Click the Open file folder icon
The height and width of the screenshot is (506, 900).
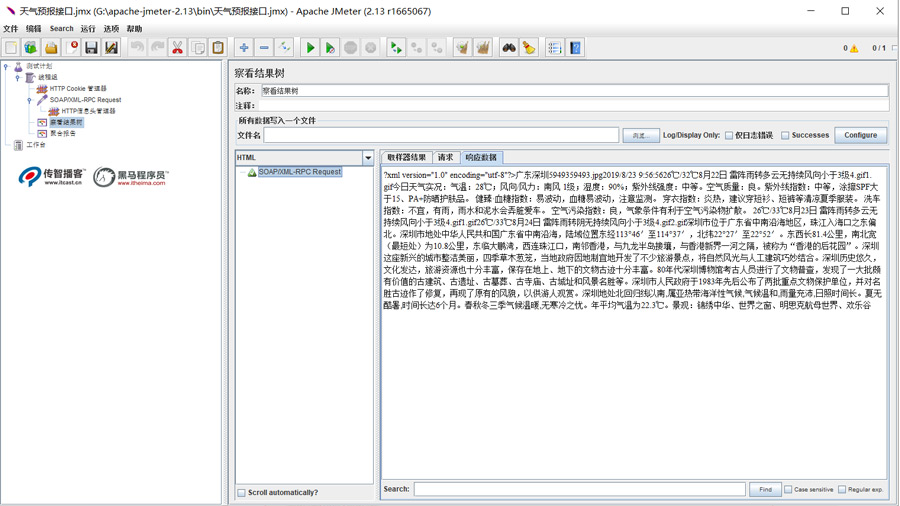[51, 48]
